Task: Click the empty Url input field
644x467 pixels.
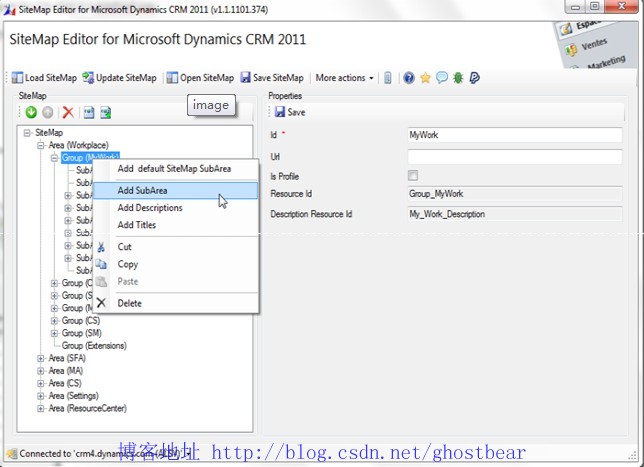Action: (515, 157)
